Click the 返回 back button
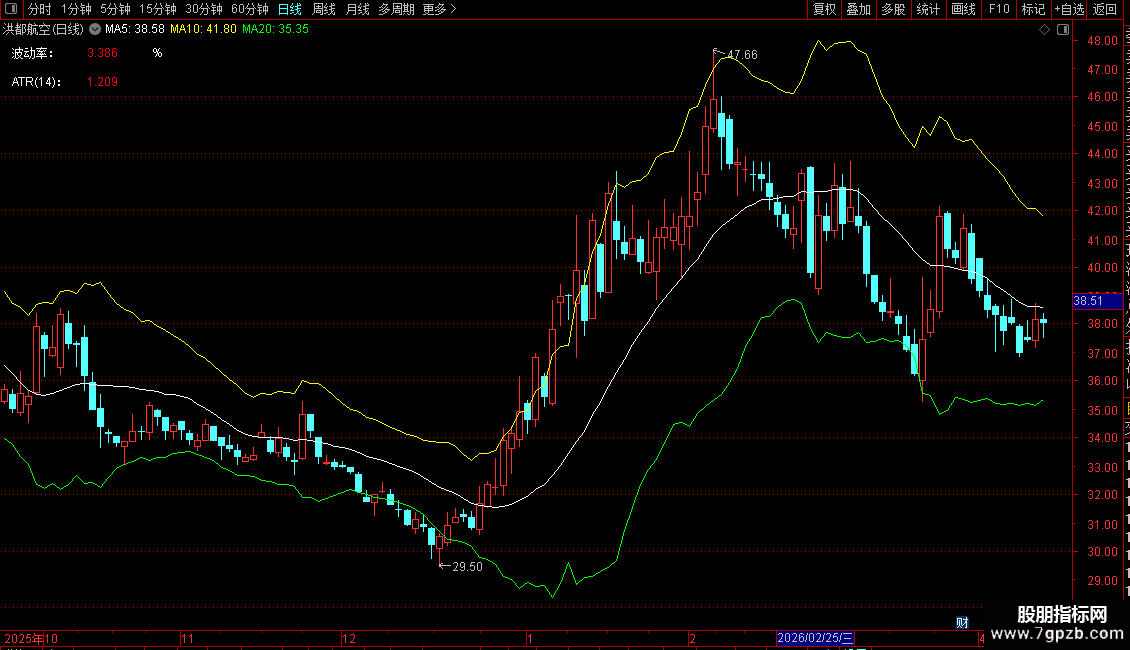This screenshot has width=1130, height=650. [1105, 9]
